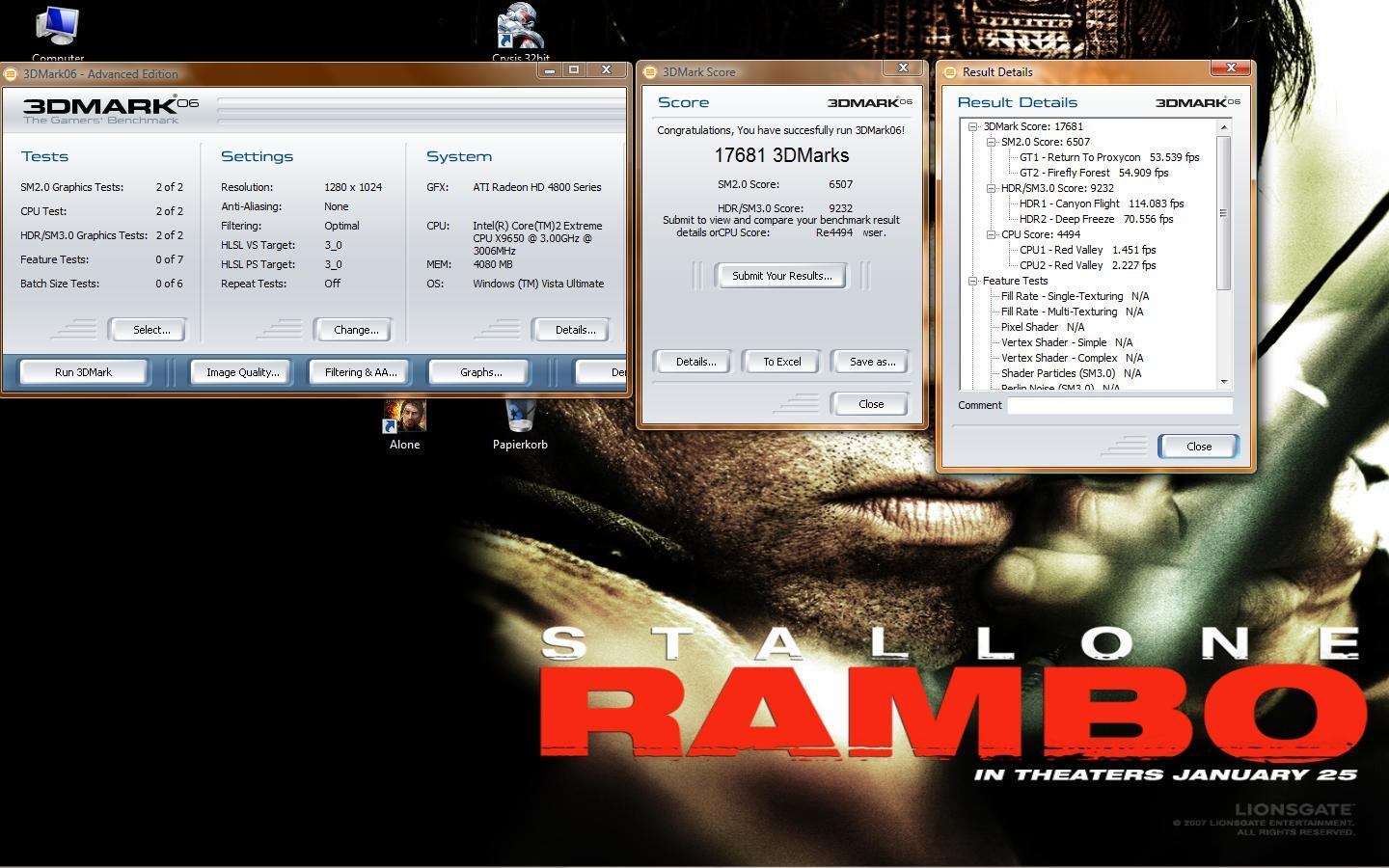Image resolution: width=1389 pixels, height=868 pixels.
Task: Open Image Quality settings
Action: point(242,372)
